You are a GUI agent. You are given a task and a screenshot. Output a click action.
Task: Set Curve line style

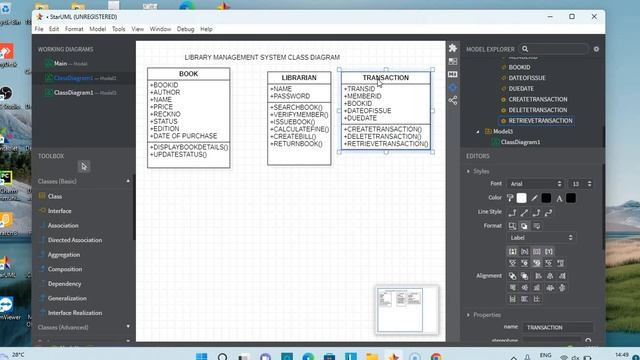coord(549,213)
